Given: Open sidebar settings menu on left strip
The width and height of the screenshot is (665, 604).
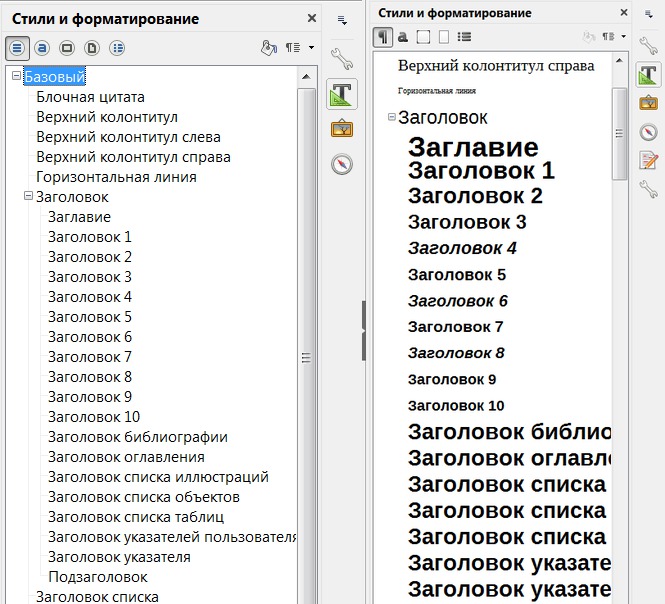Looking at the screenshot, I should (x=342, y=19).
